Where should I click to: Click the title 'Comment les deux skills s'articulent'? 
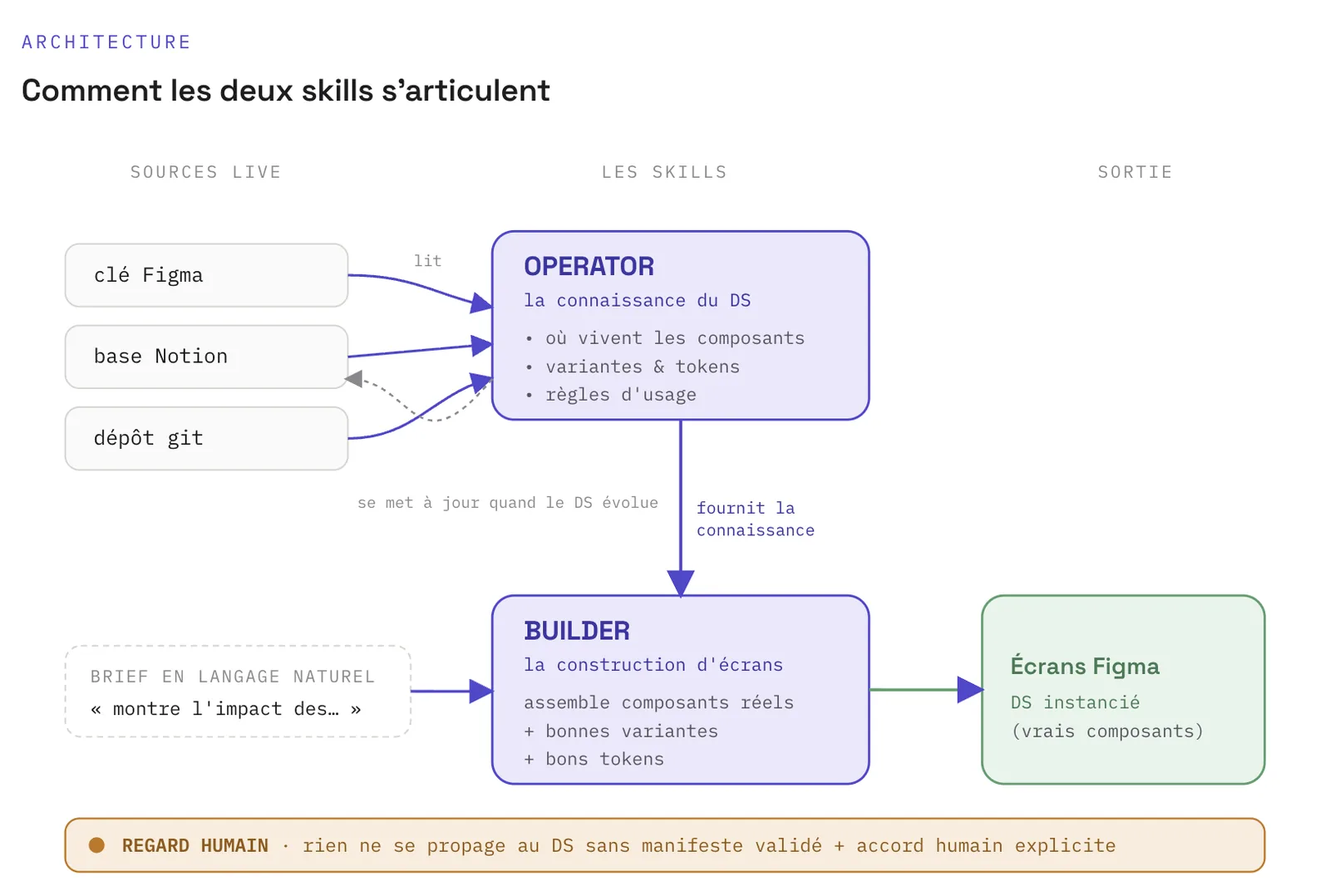click(286, 91)
